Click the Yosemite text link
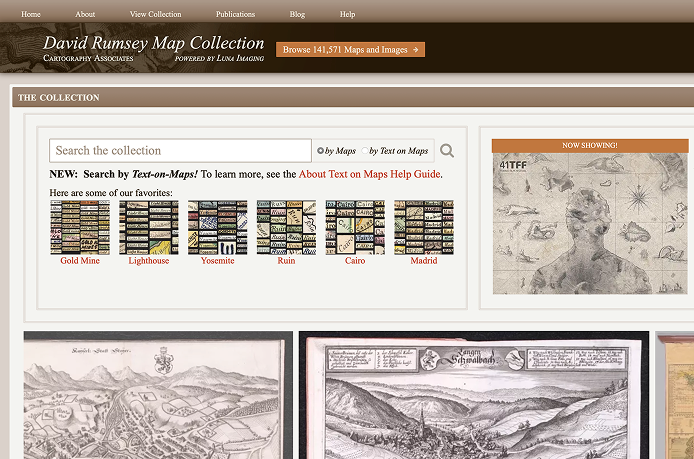This screenshot has height=459, width=694. tap(218, 261)
